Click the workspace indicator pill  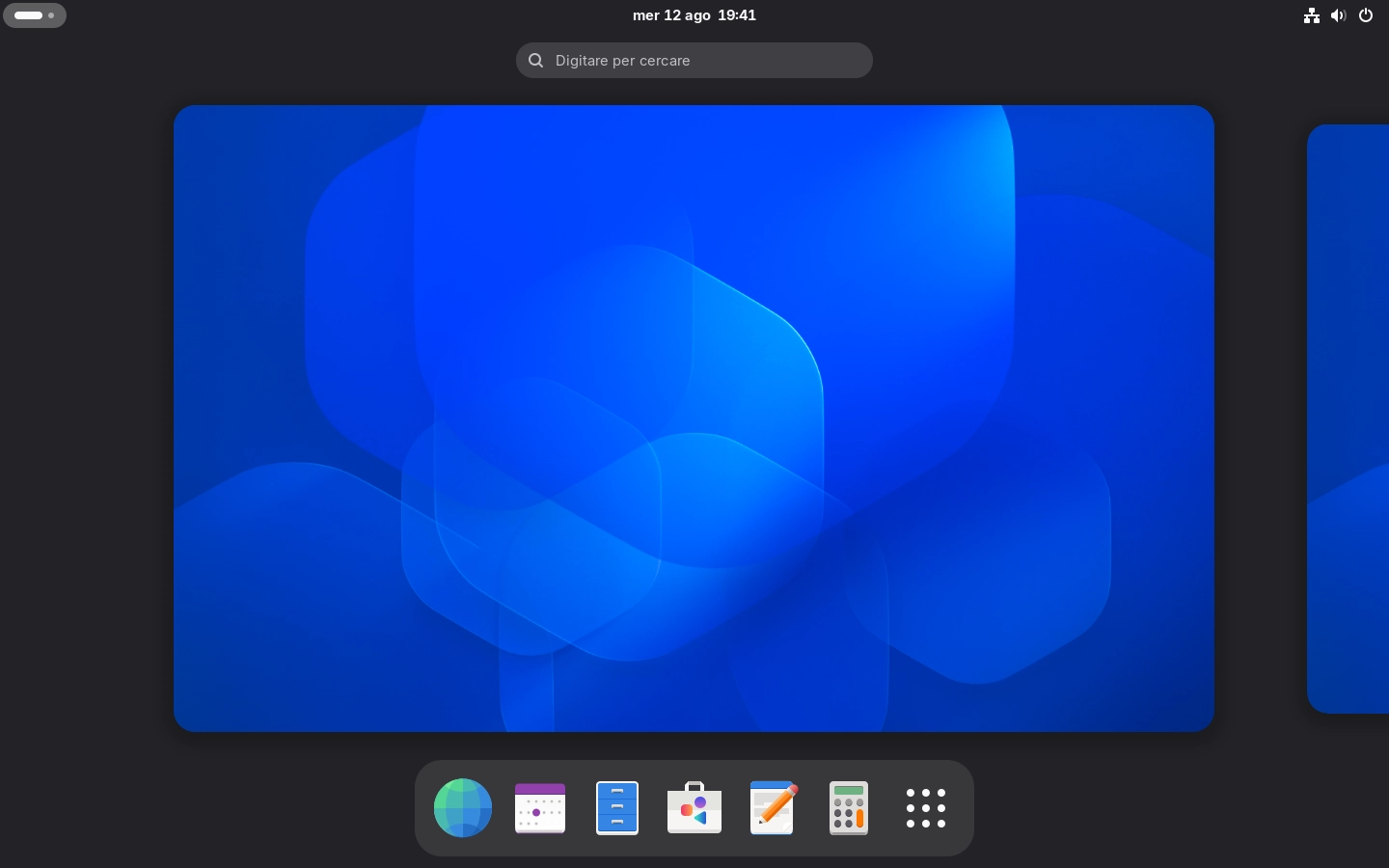(x=35, y=15)
